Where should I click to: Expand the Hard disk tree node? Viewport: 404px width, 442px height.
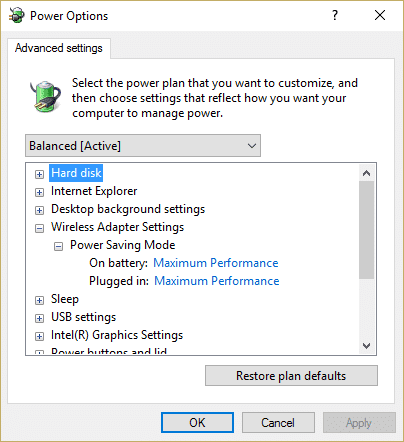coord(39,174)
